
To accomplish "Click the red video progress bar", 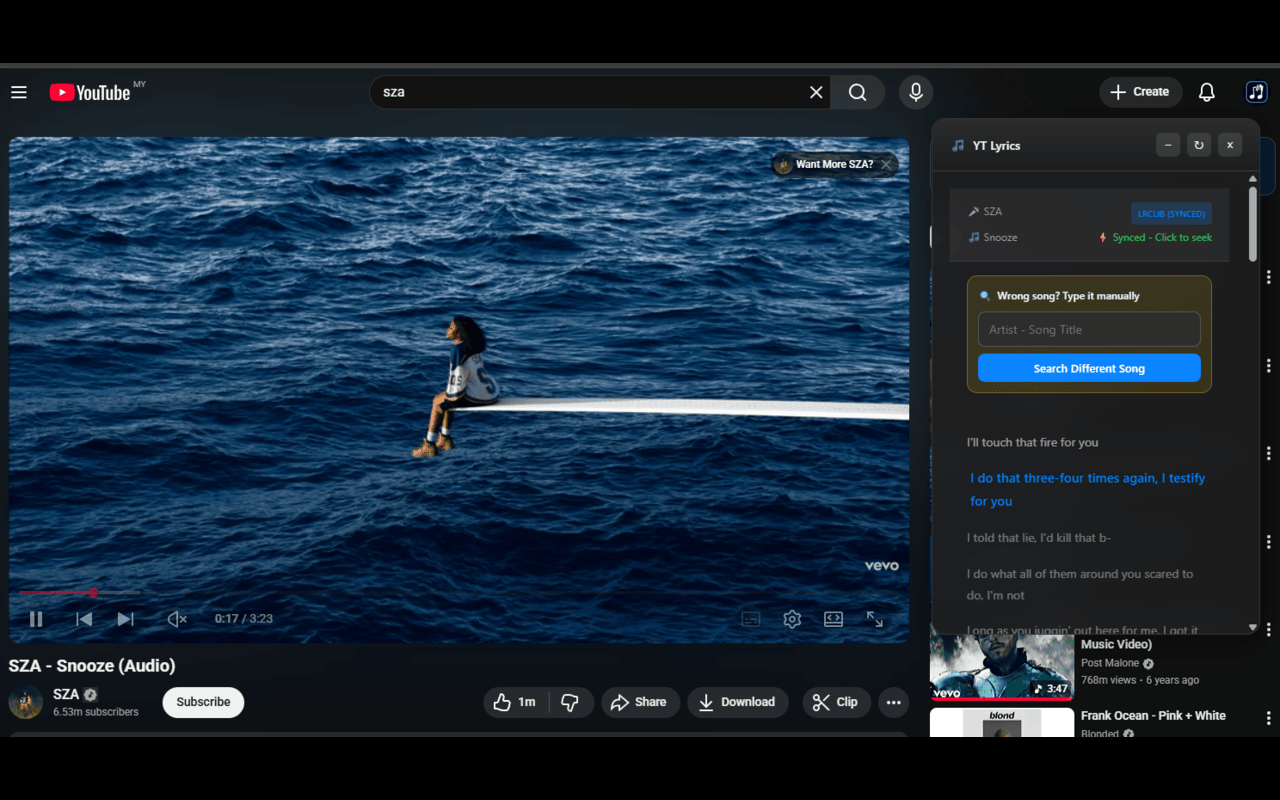I will pyautogui.click(x=55, y=592).
